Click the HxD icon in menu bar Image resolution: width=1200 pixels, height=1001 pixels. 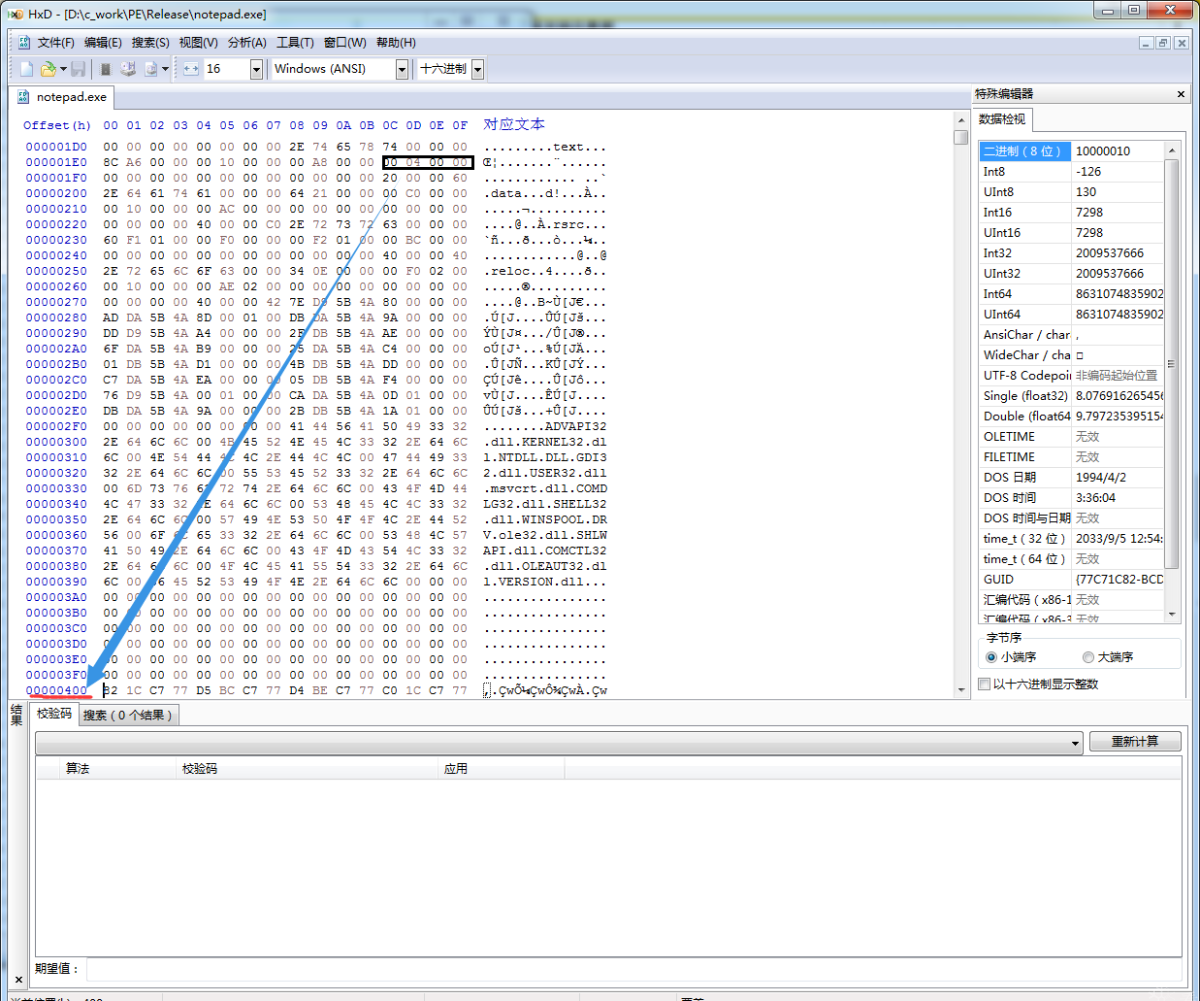(x=25, y=42)
